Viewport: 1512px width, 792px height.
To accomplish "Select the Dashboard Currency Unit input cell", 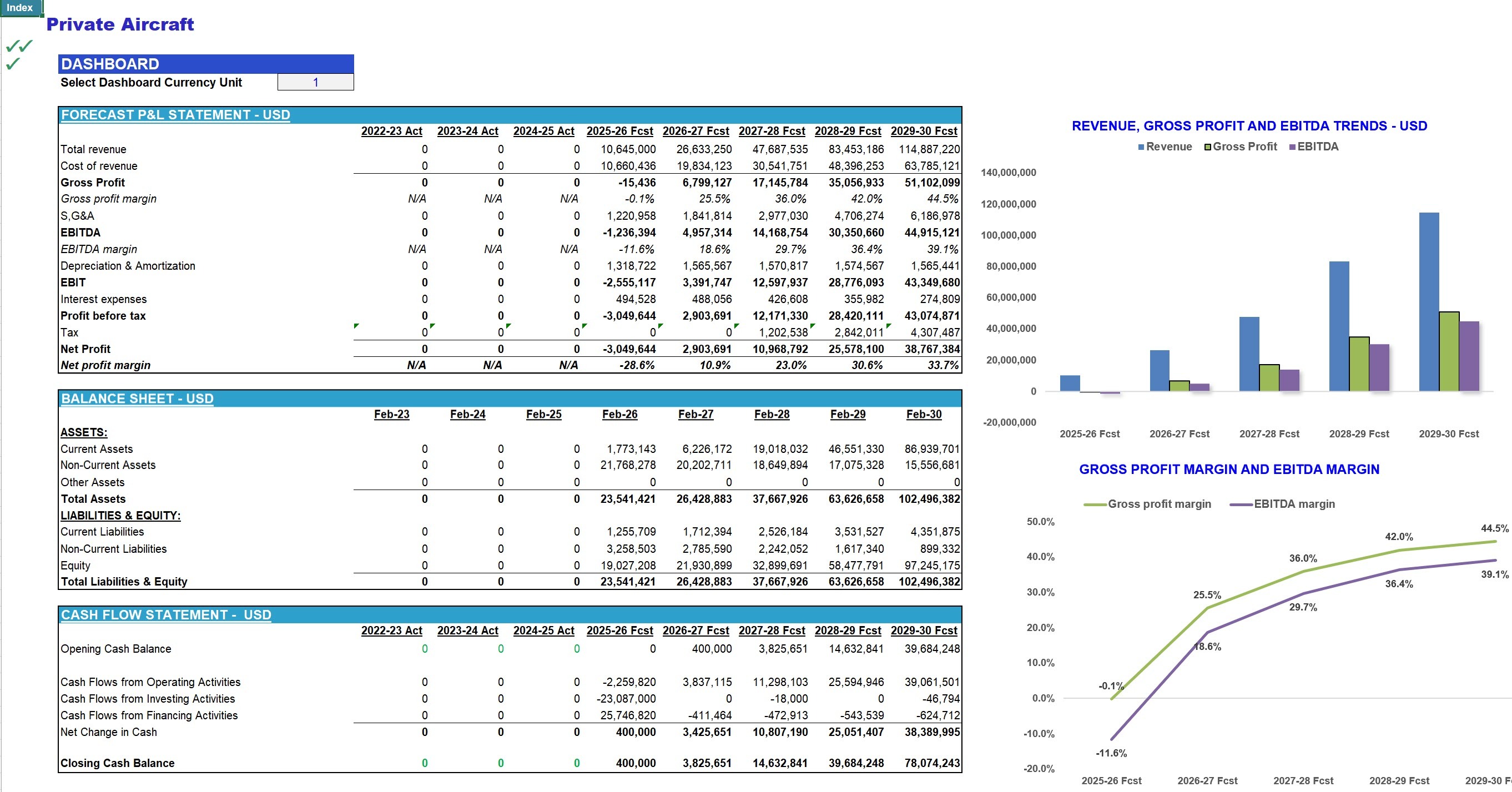I will [316, 82].
